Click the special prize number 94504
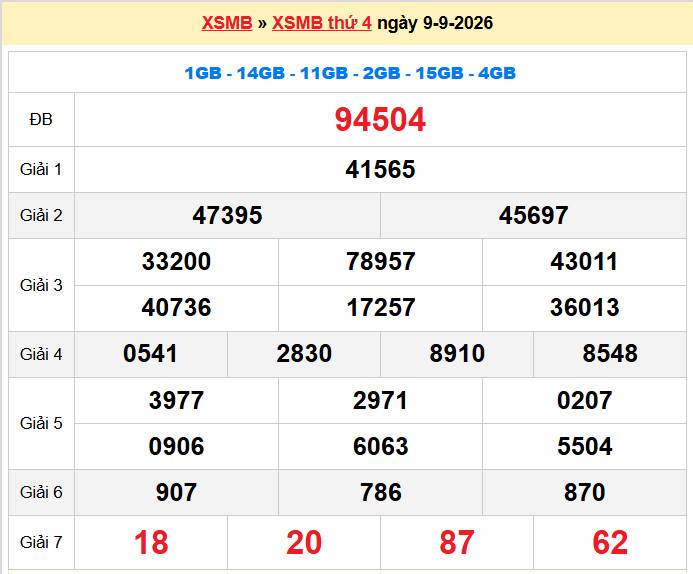This screenshot has height=574, width=693. (380, 120)
